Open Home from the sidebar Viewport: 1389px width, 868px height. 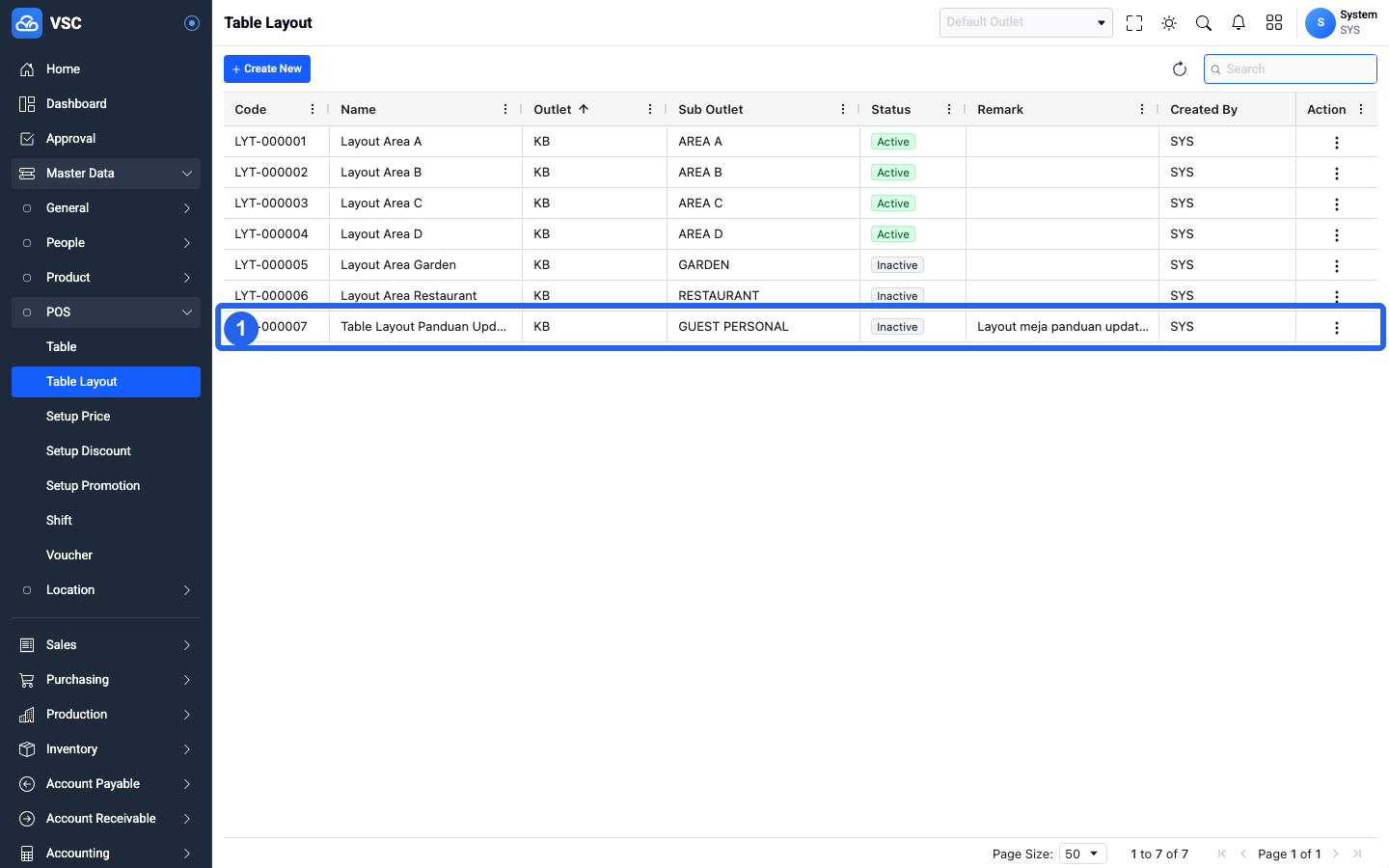point(106,69)
